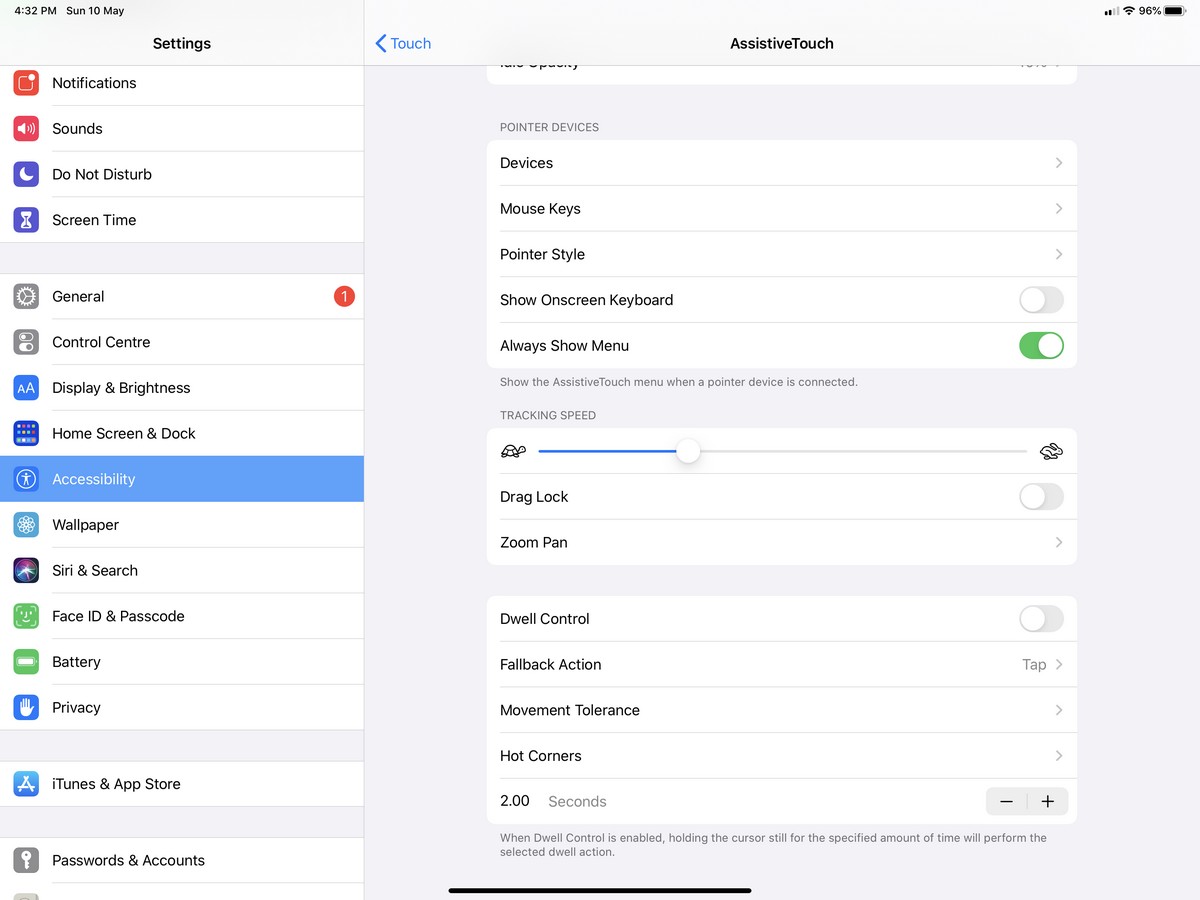Tap the 96% battery percentage text

(1150, 11)
